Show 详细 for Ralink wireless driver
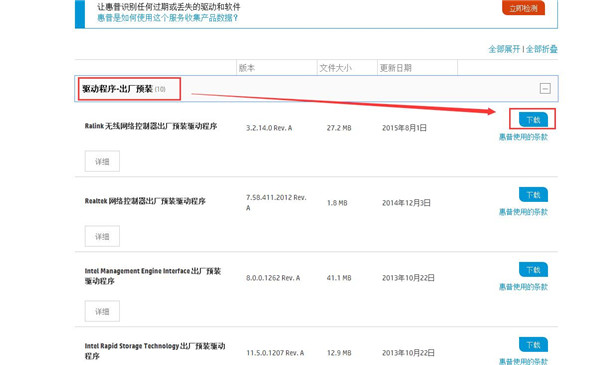Screen dimensions: 600x365 (x=102, y=161)
